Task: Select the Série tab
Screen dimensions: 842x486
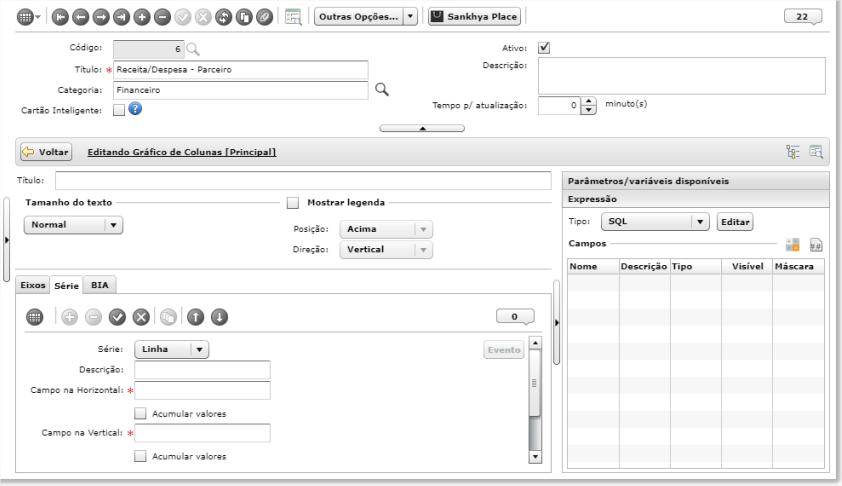Action: (67, 286)
